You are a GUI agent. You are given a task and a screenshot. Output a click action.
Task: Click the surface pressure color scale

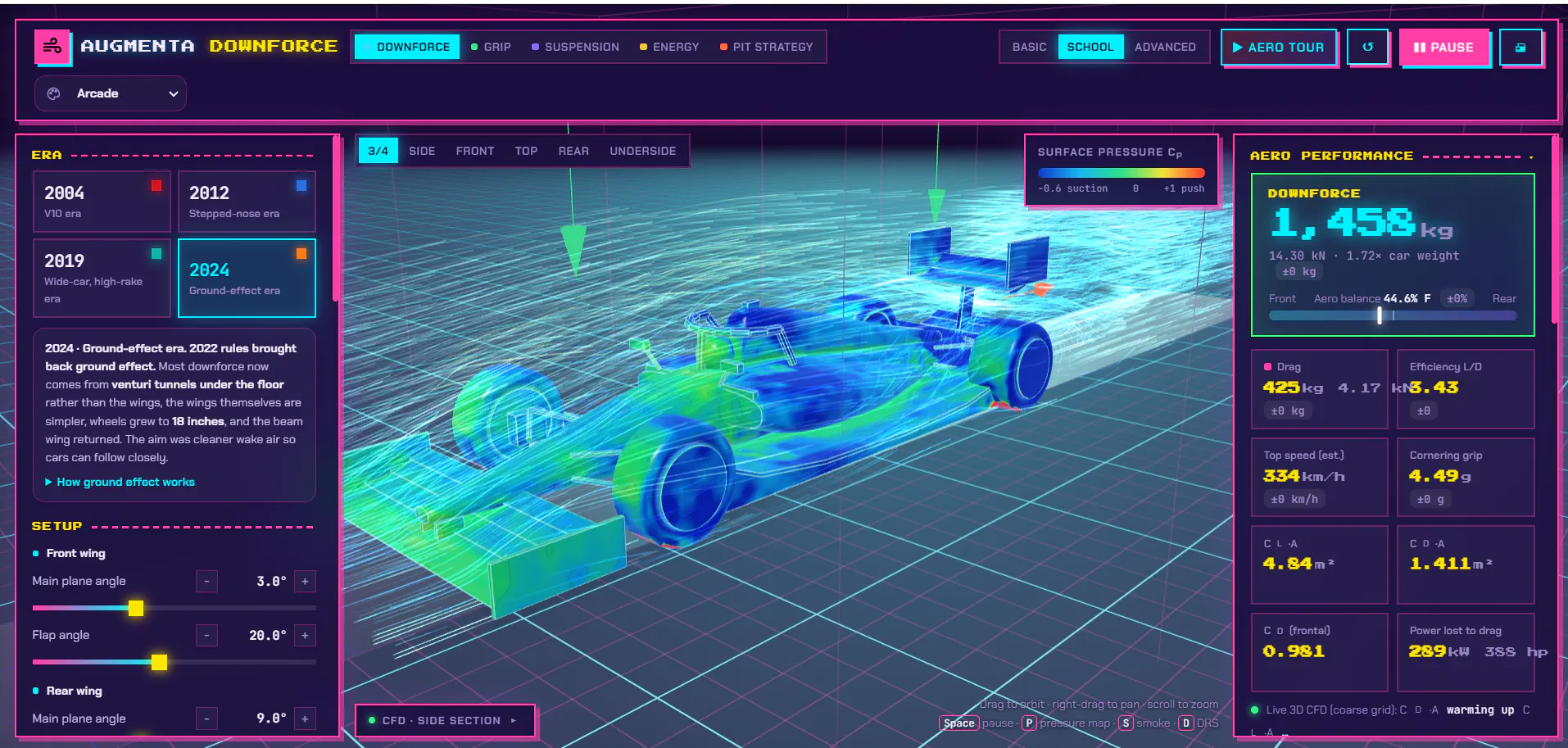click(x=1121, y=173)
